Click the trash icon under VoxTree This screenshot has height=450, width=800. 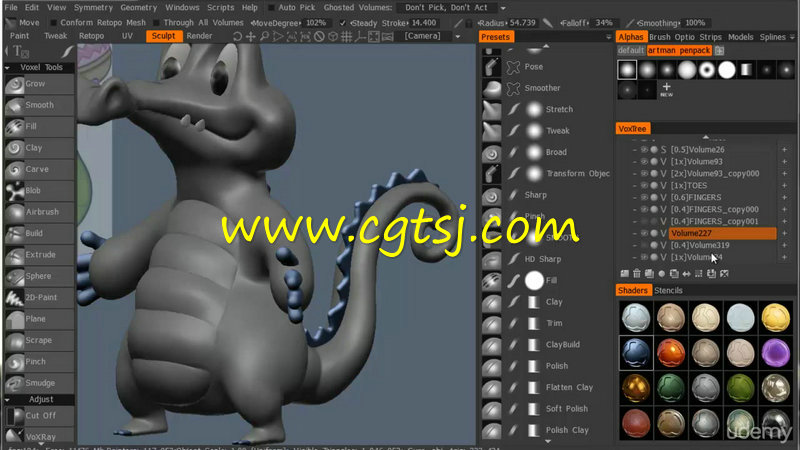[637, 274]
